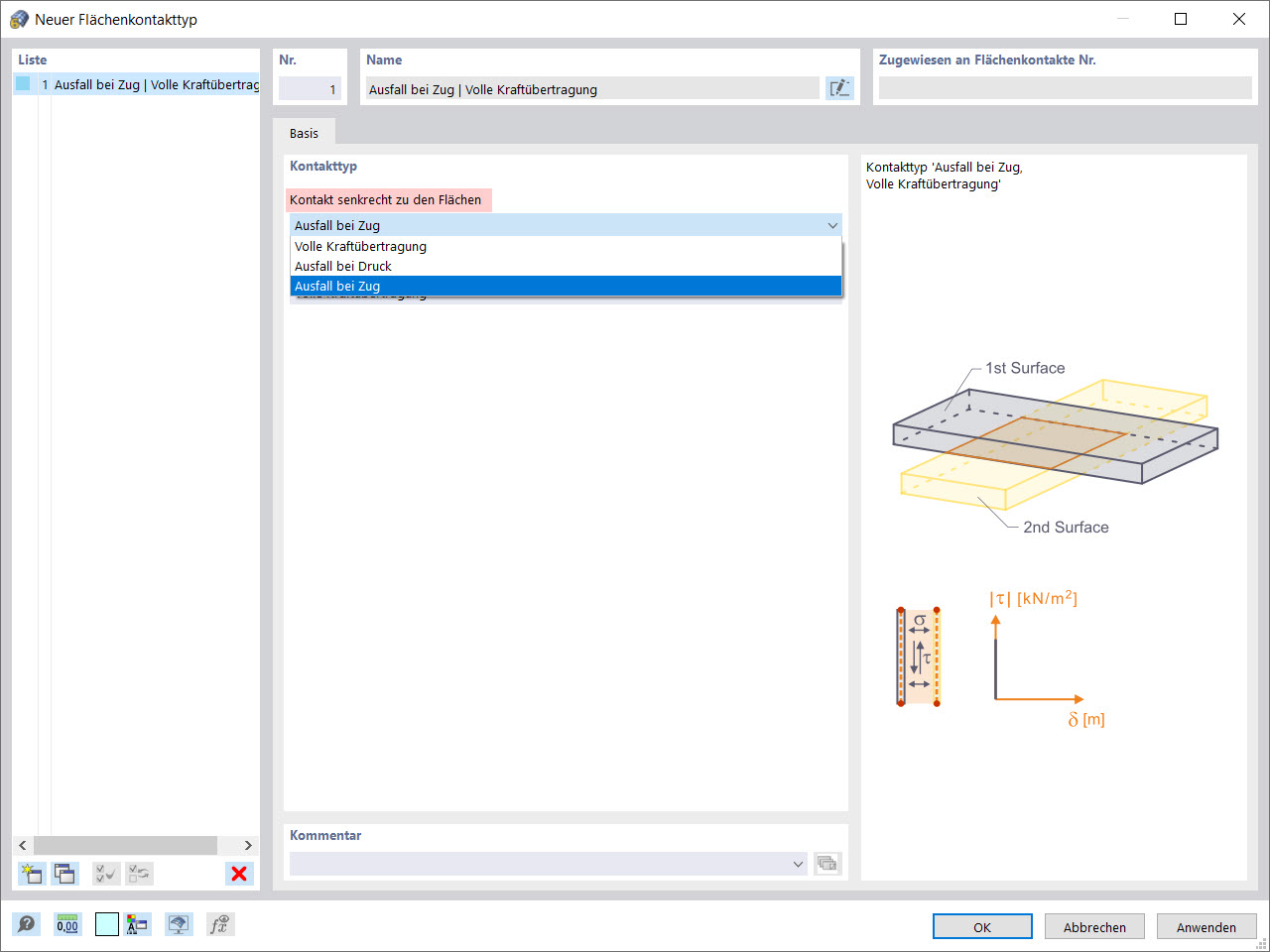Close the dialog window with X

pos(1239,19)
